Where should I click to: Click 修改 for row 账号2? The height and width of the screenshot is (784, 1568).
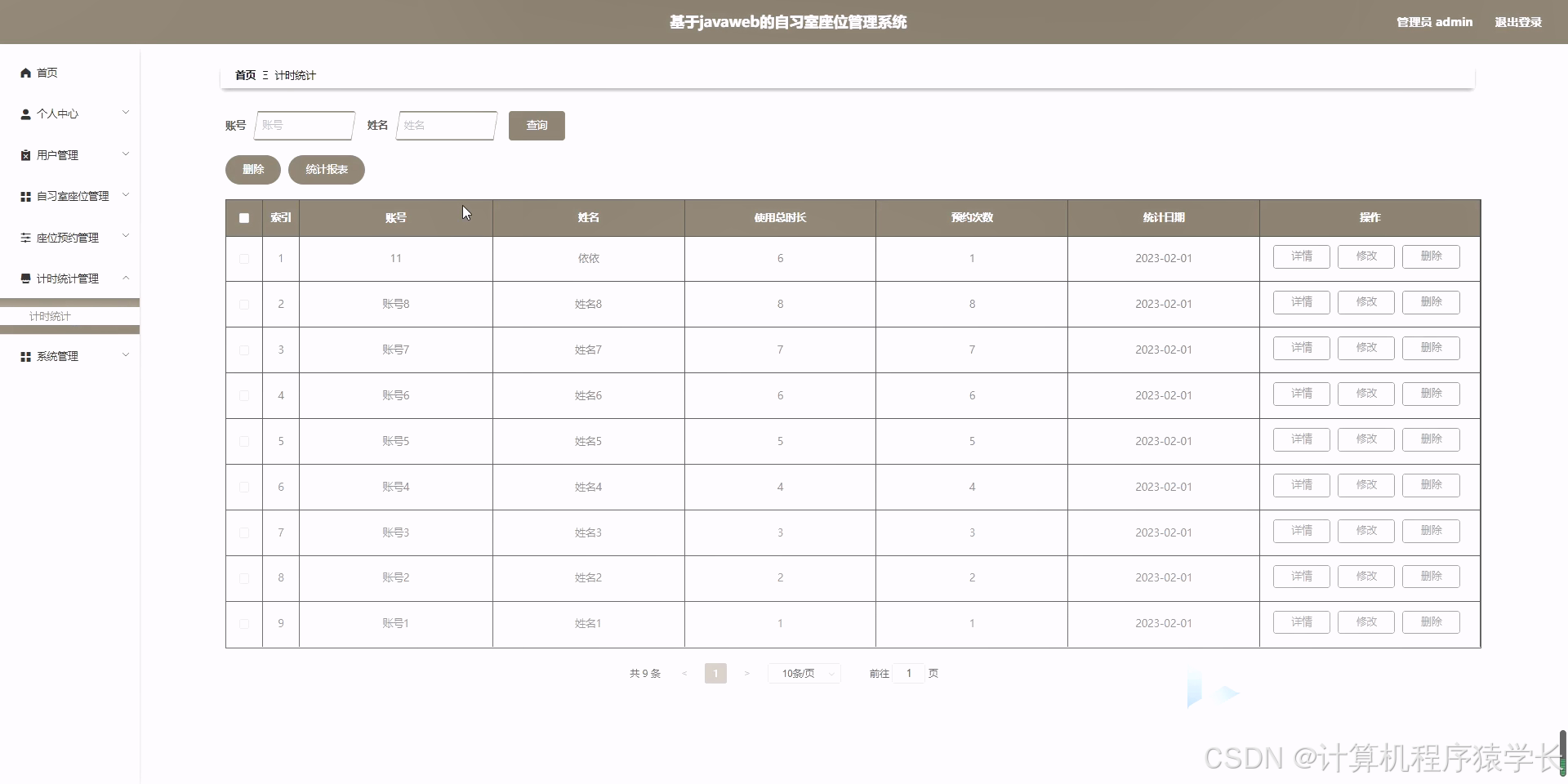(x=1366, y=577)
